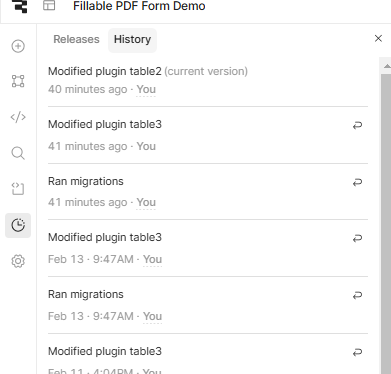Select the History tab
Image resolution: width=391 pixels, height=374 pixels.
tap(132, 39)
